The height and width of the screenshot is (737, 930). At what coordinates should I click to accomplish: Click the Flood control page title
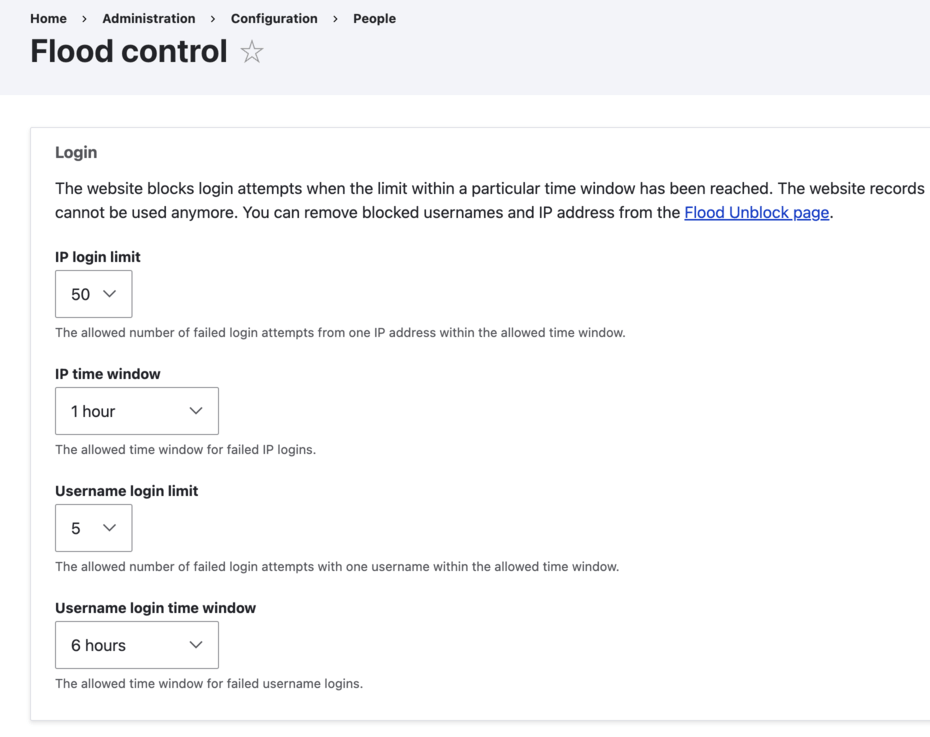129,51
